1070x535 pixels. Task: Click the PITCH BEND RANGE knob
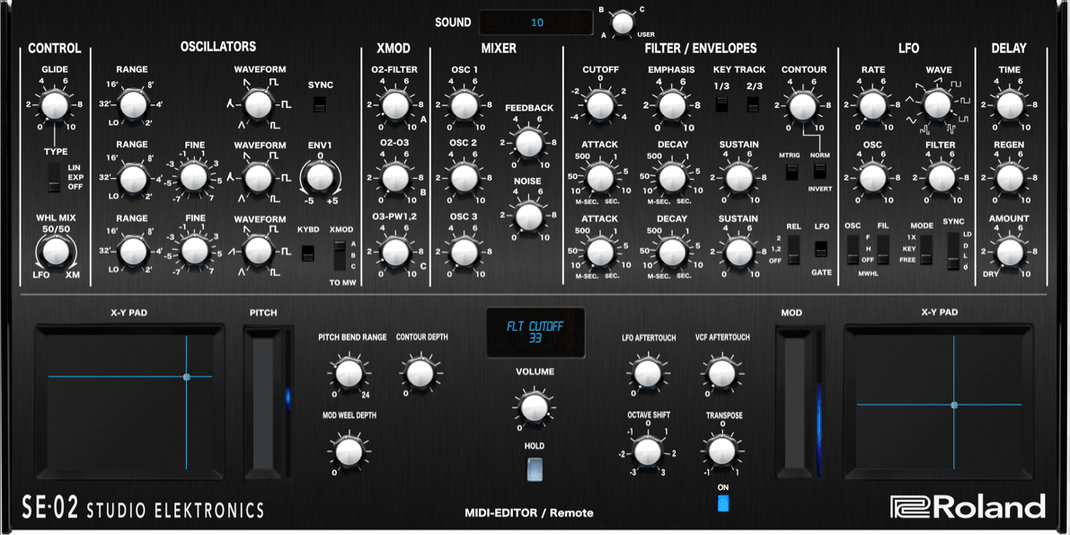pyautogui.click(x=347, y=373)
